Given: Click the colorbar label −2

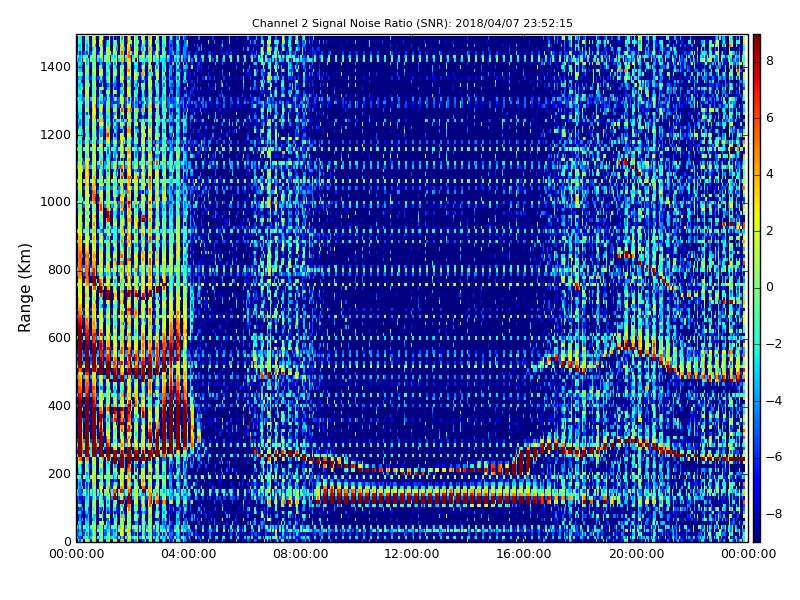Looking at the screenshot, I should (x=774, y=344).
